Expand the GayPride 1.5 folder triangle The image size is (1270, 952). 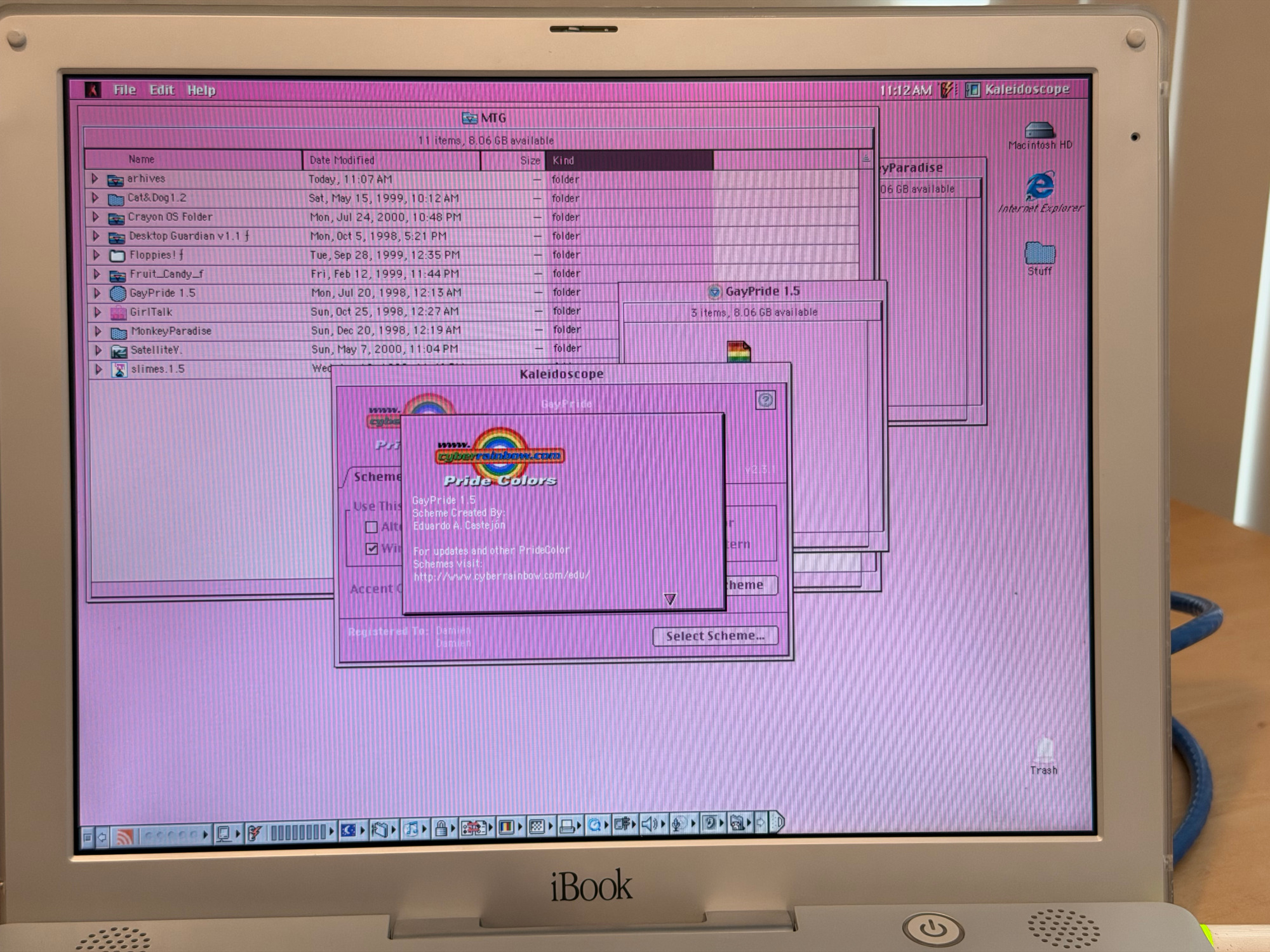[97, 293]
